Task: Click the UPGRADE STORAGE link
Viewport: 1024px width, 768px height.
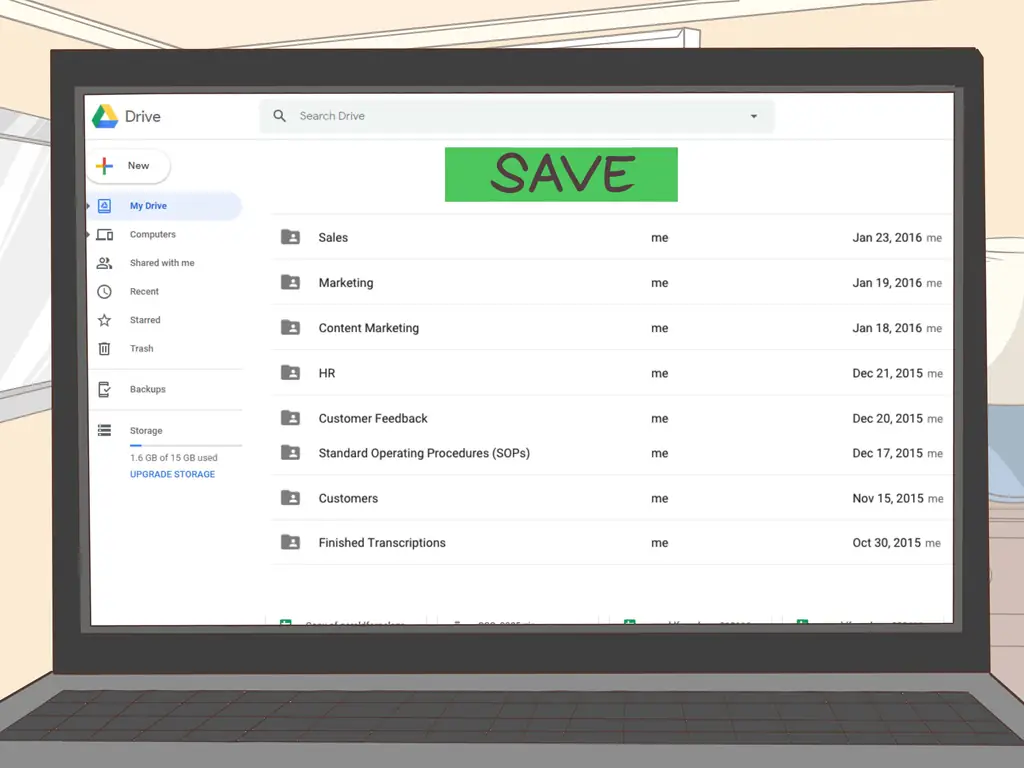Action: pyautogui.click(x=172, y=475)
